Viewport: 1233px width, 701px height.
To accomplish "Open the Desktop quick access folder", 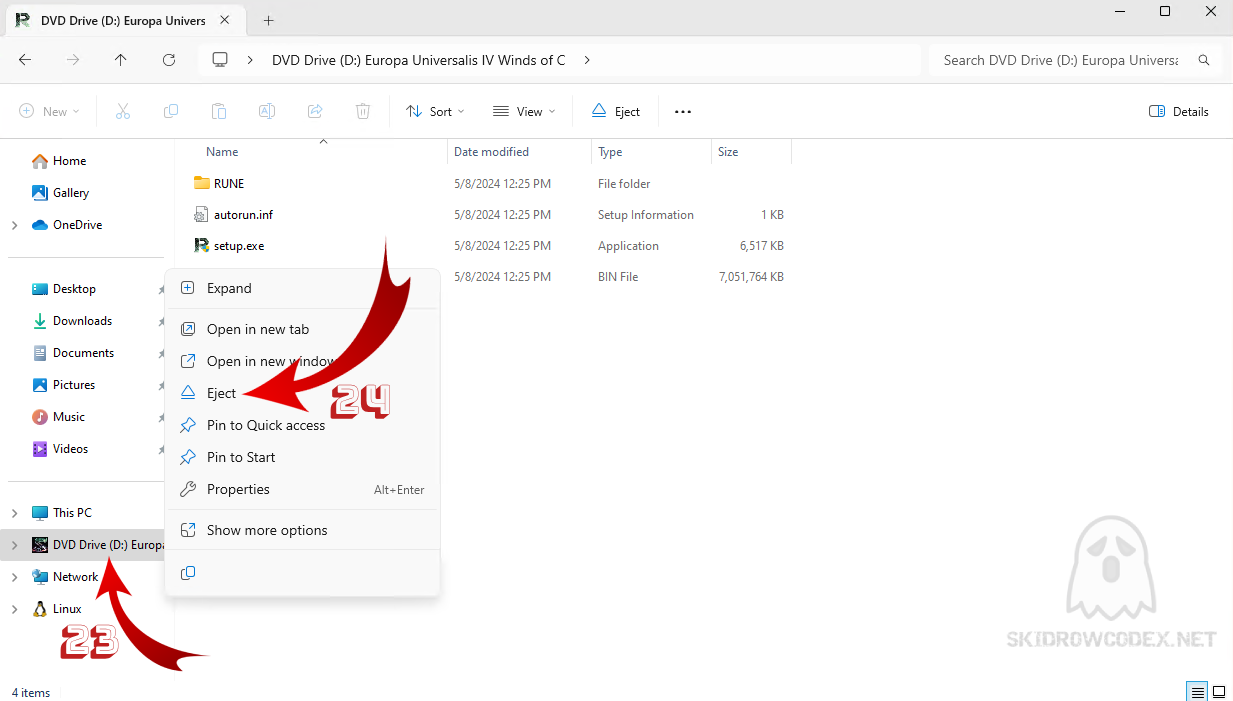I will 64,289.
